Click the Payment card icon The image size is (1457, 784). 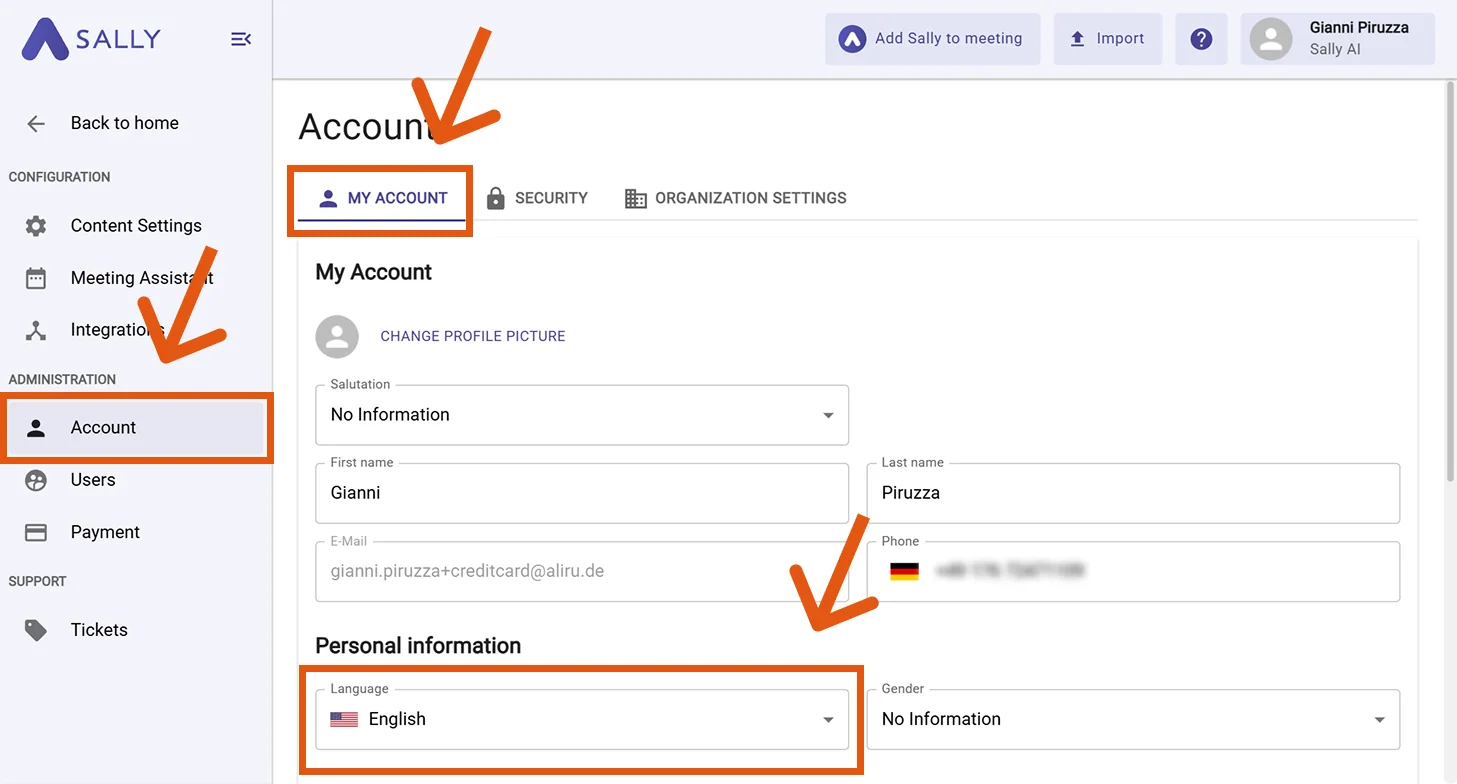[x=36, y=532]
